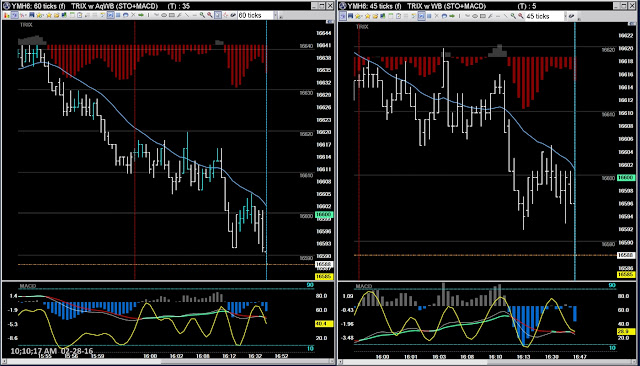Toggle the highlighted button right of red magnifier, 60 ticks

(x=217, y=15)
